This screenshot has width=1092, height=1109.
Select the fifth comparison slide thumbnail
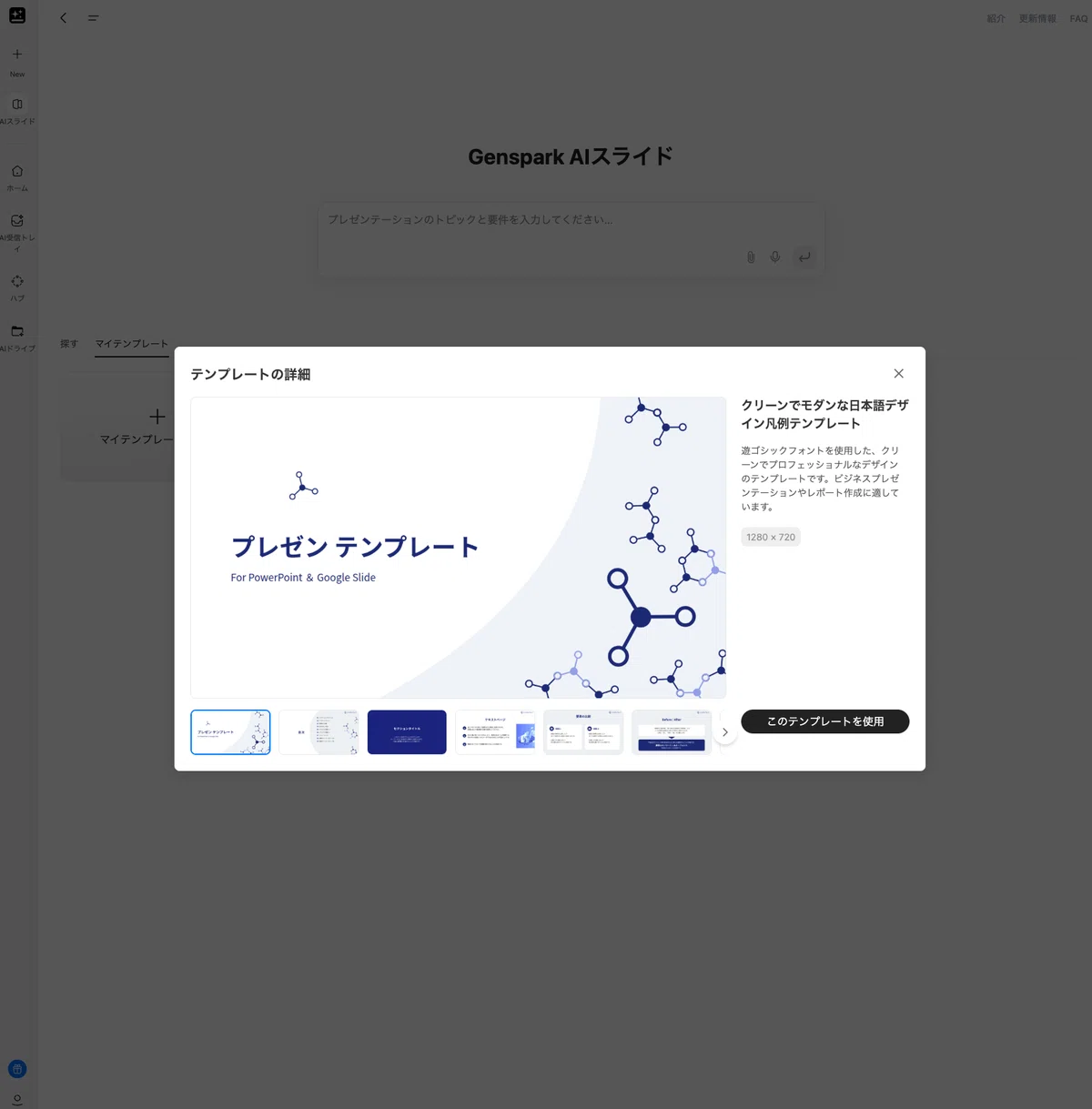pyautogui.click(x=583, y=732)
